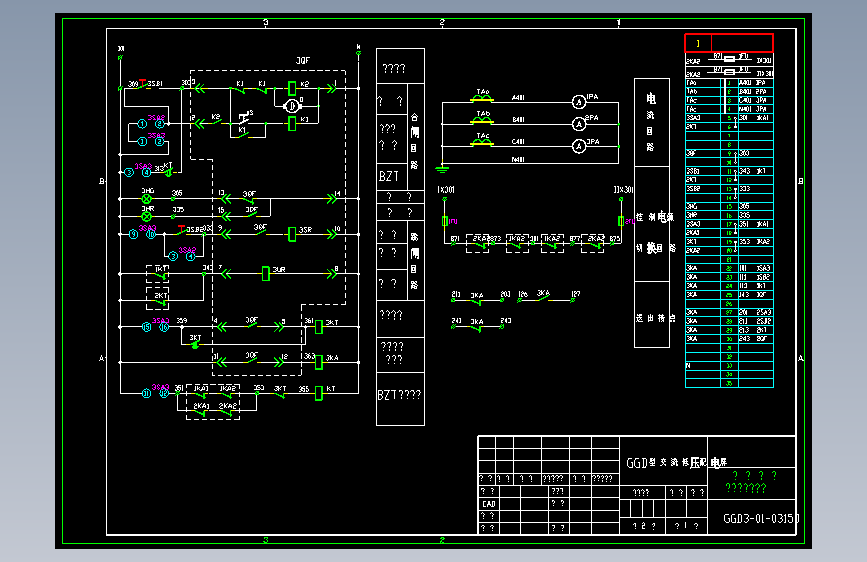Select the cyan circled terminal 15

[147, 327]
